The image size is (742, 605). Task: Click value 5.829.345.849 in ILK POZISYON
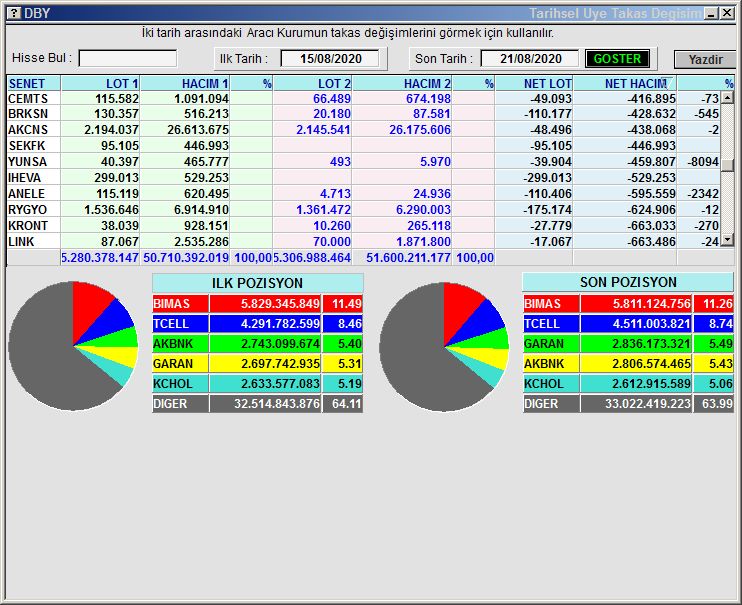[x=280, y=304]
